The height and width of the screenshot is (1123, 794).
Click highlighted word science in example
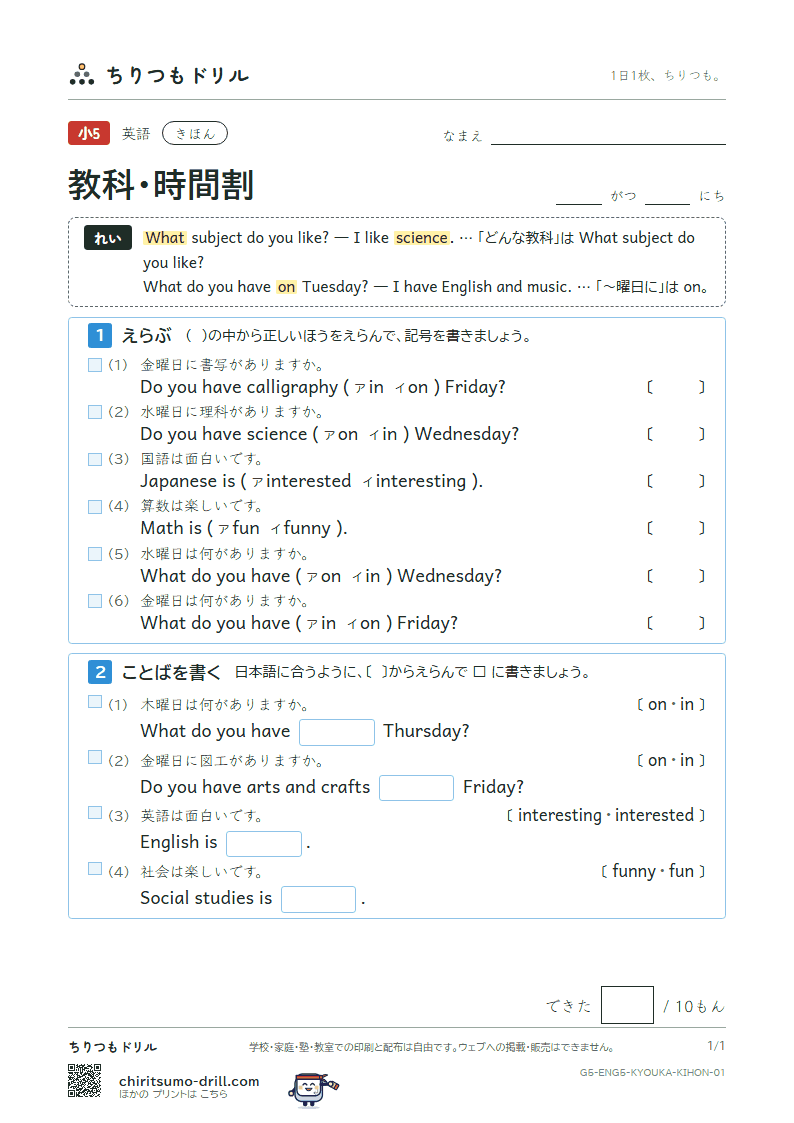422,238
